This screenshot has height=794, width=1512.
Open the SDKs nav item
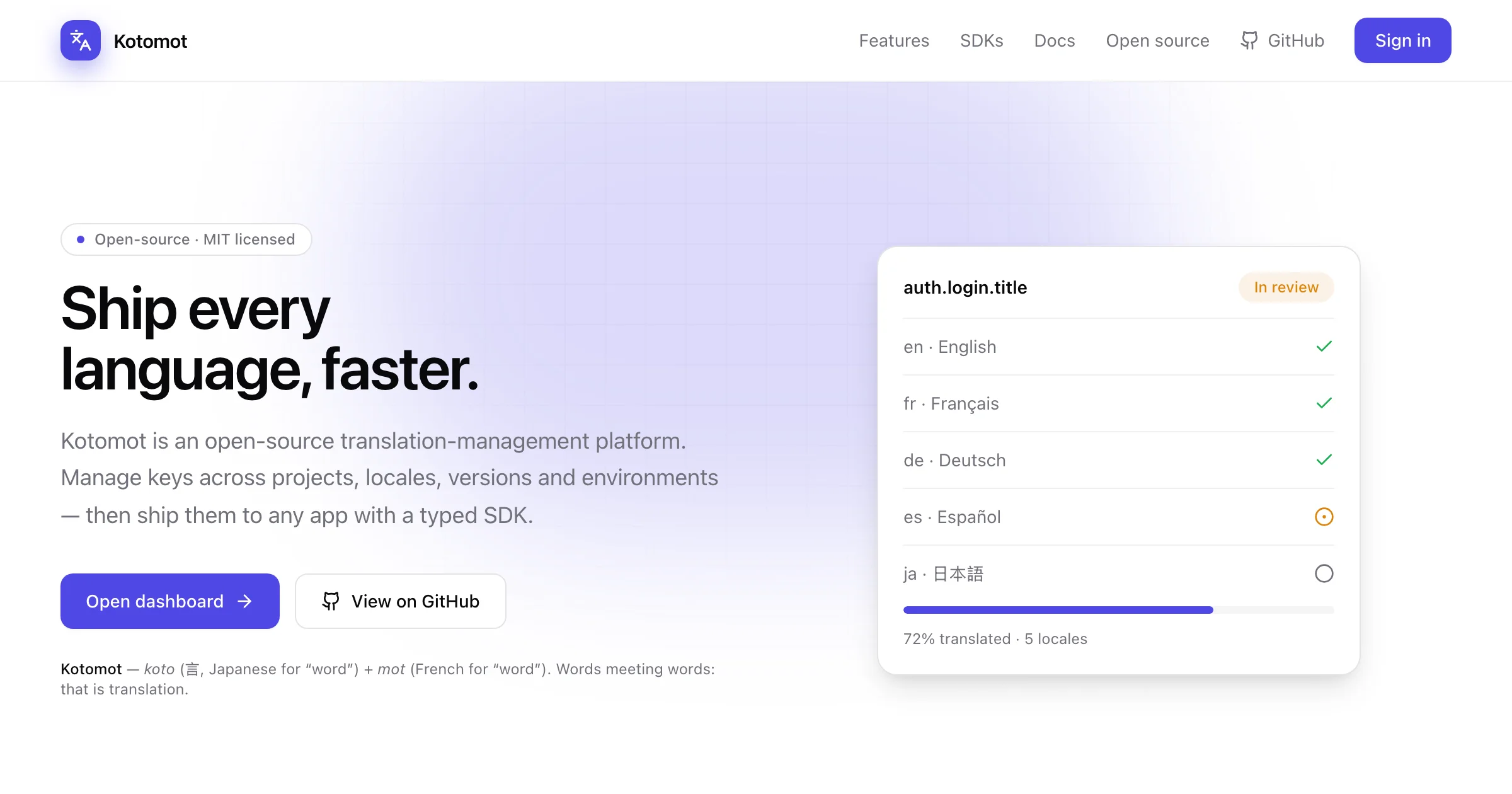coord(982,40)
